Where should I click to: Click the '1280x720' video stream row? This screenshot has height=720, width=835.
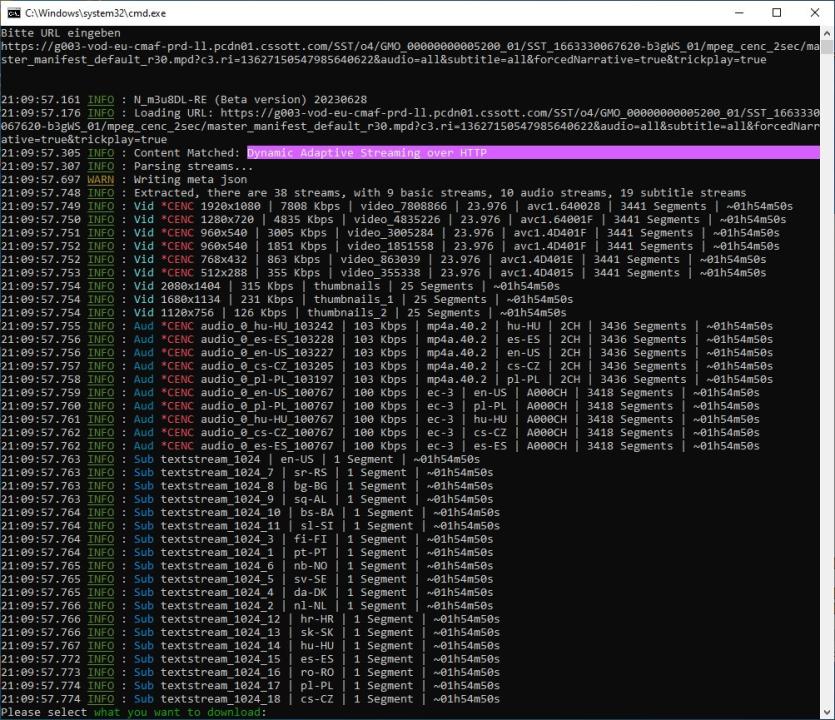[394, 219]
